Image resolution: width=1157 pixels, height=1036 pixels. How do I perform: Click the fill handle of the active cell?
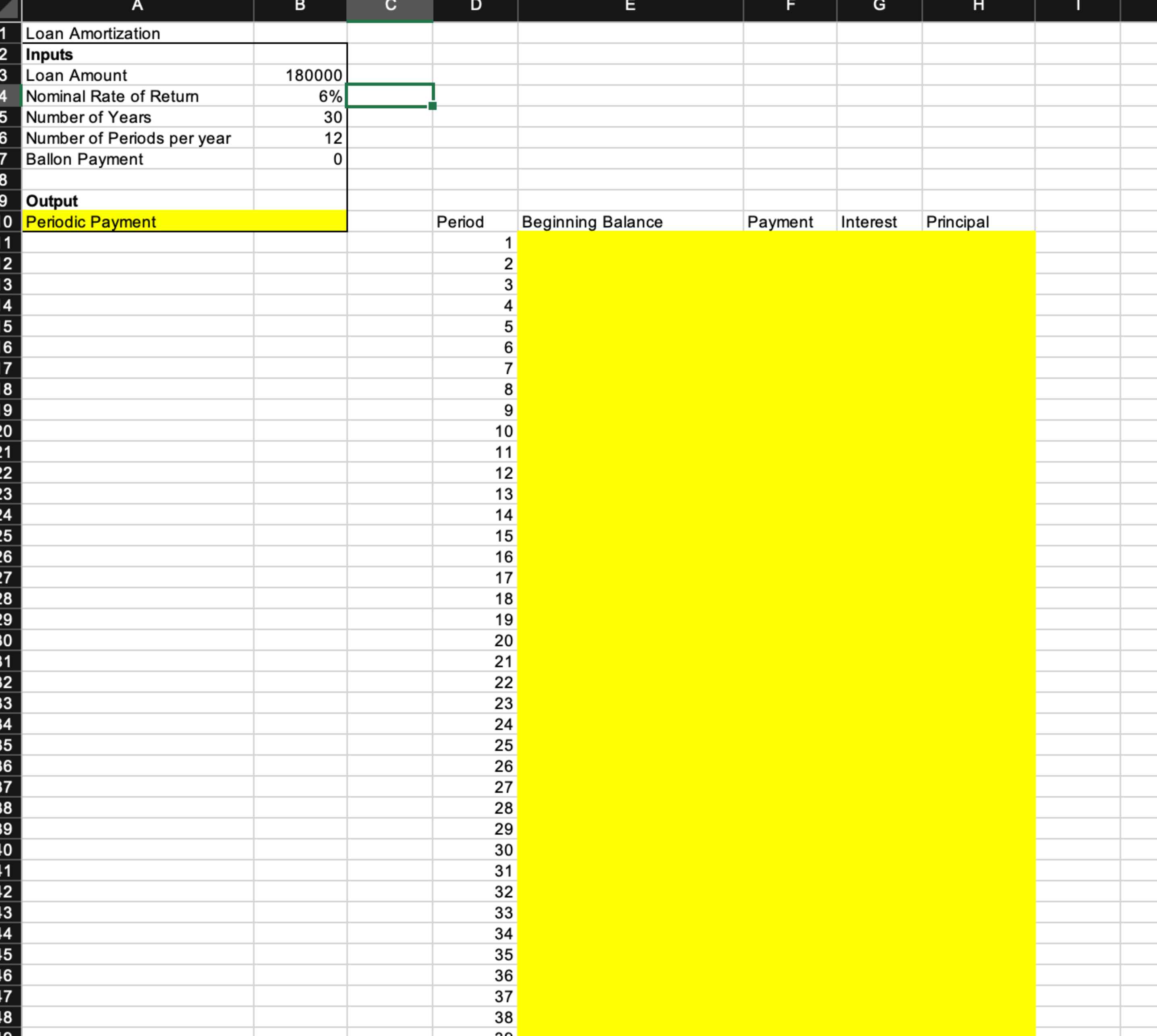pos(433,106)
